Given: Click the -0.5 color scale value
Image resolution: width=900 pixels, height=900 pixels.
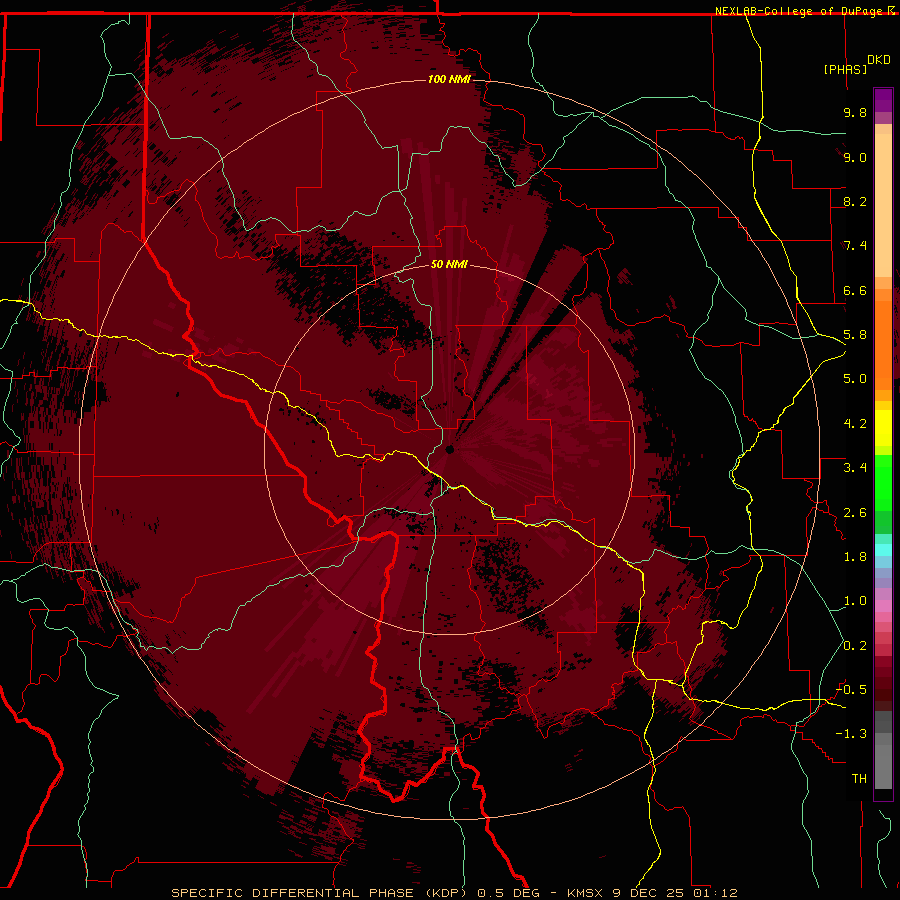Looking at the screenshot, I should (852, 690).
